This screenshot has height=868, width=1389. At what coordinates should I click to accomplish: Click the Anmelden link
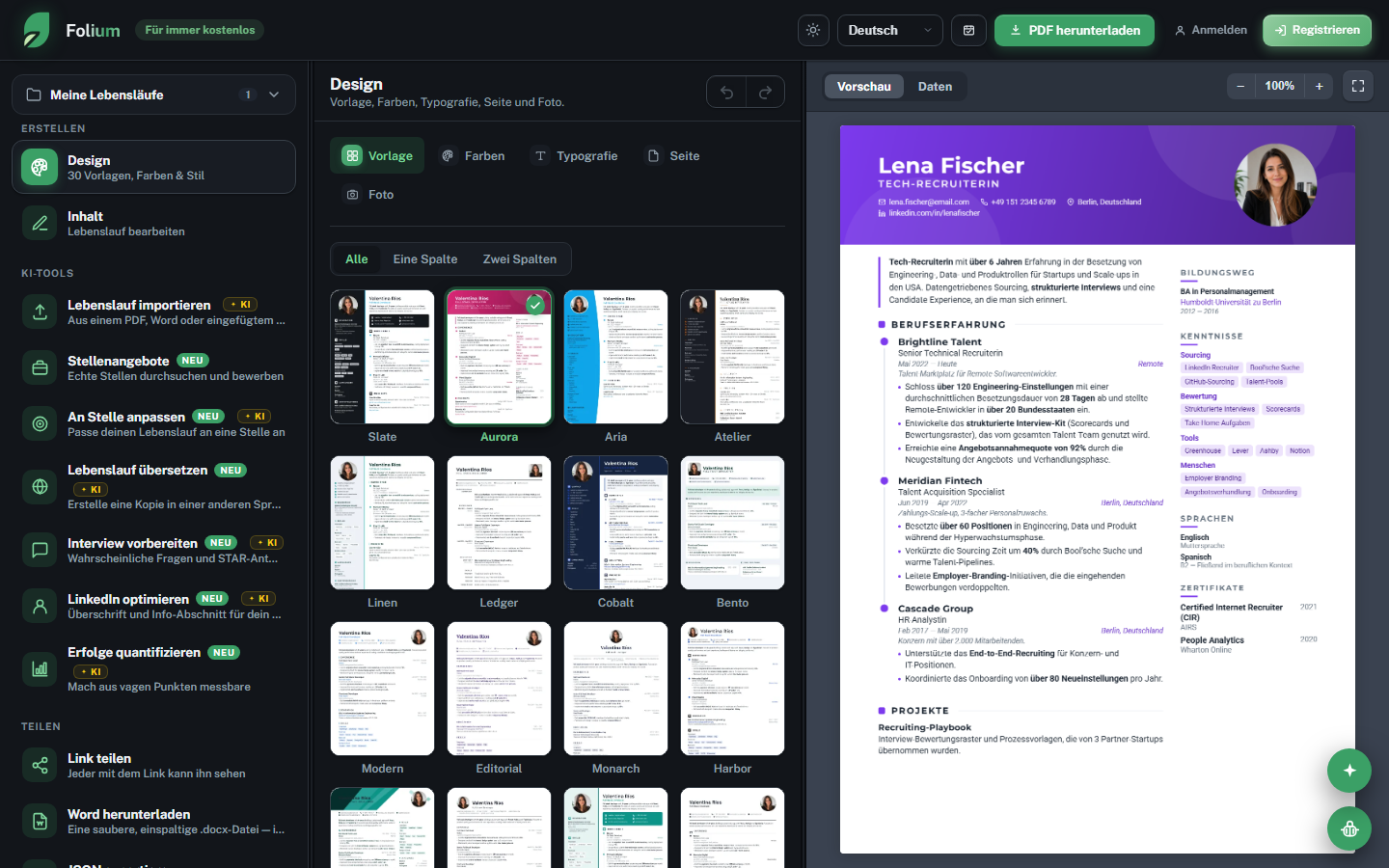(1211, 30)
